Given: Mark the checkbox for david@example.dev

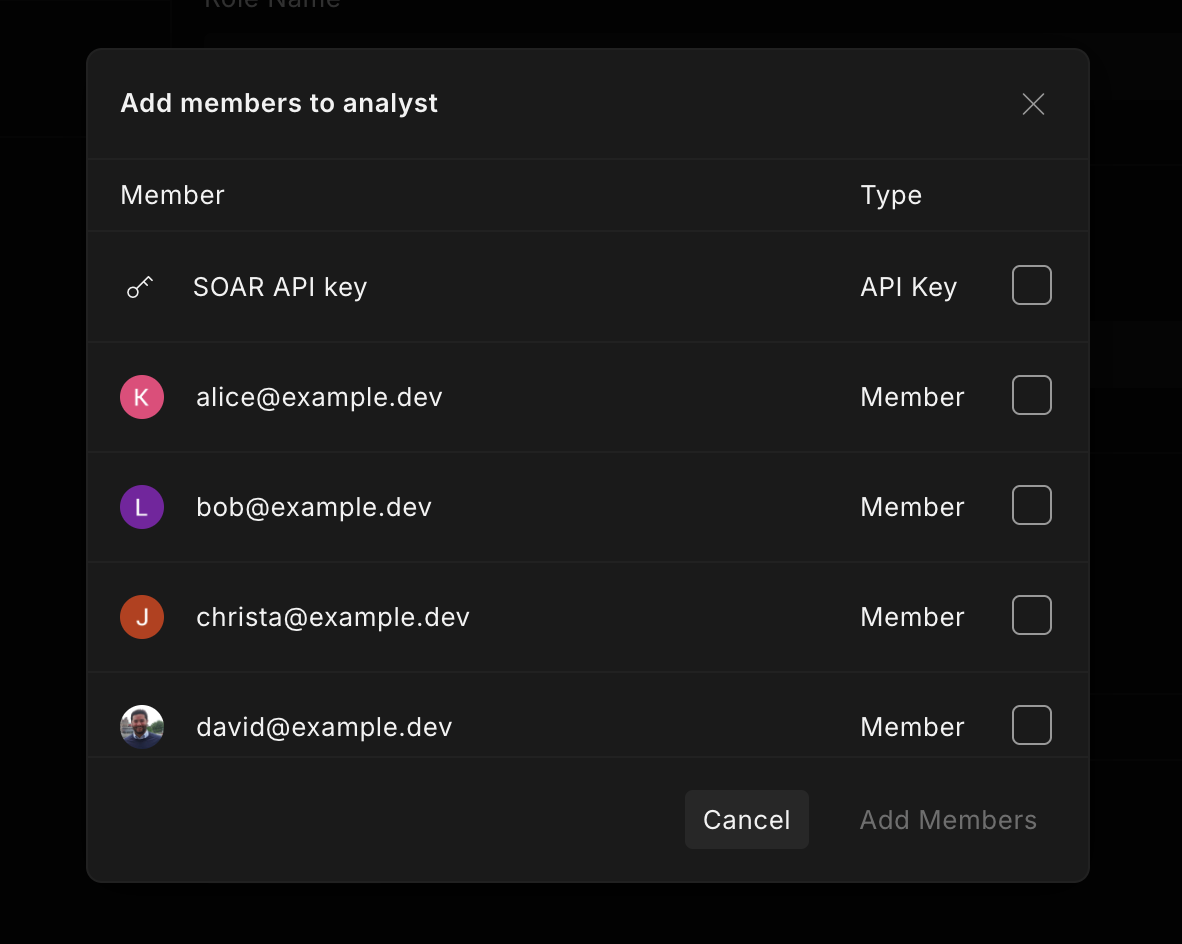Looking at the screenshot, I should 1031,725.
